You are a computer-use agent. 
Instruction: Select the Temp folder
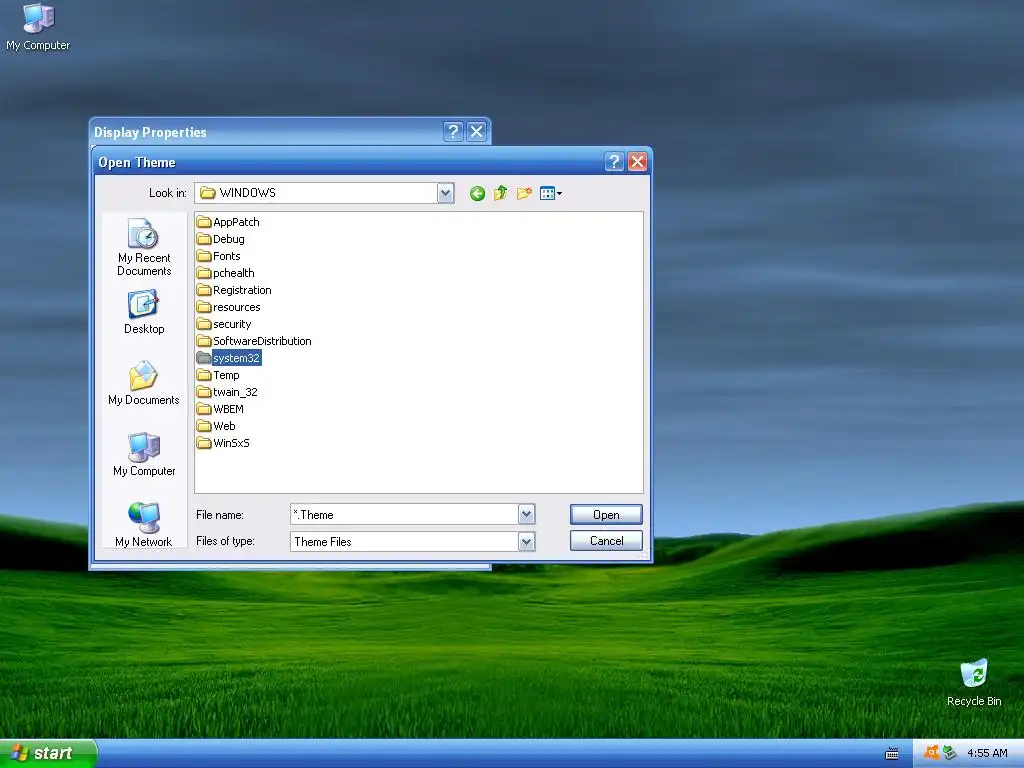click(218, 375)
